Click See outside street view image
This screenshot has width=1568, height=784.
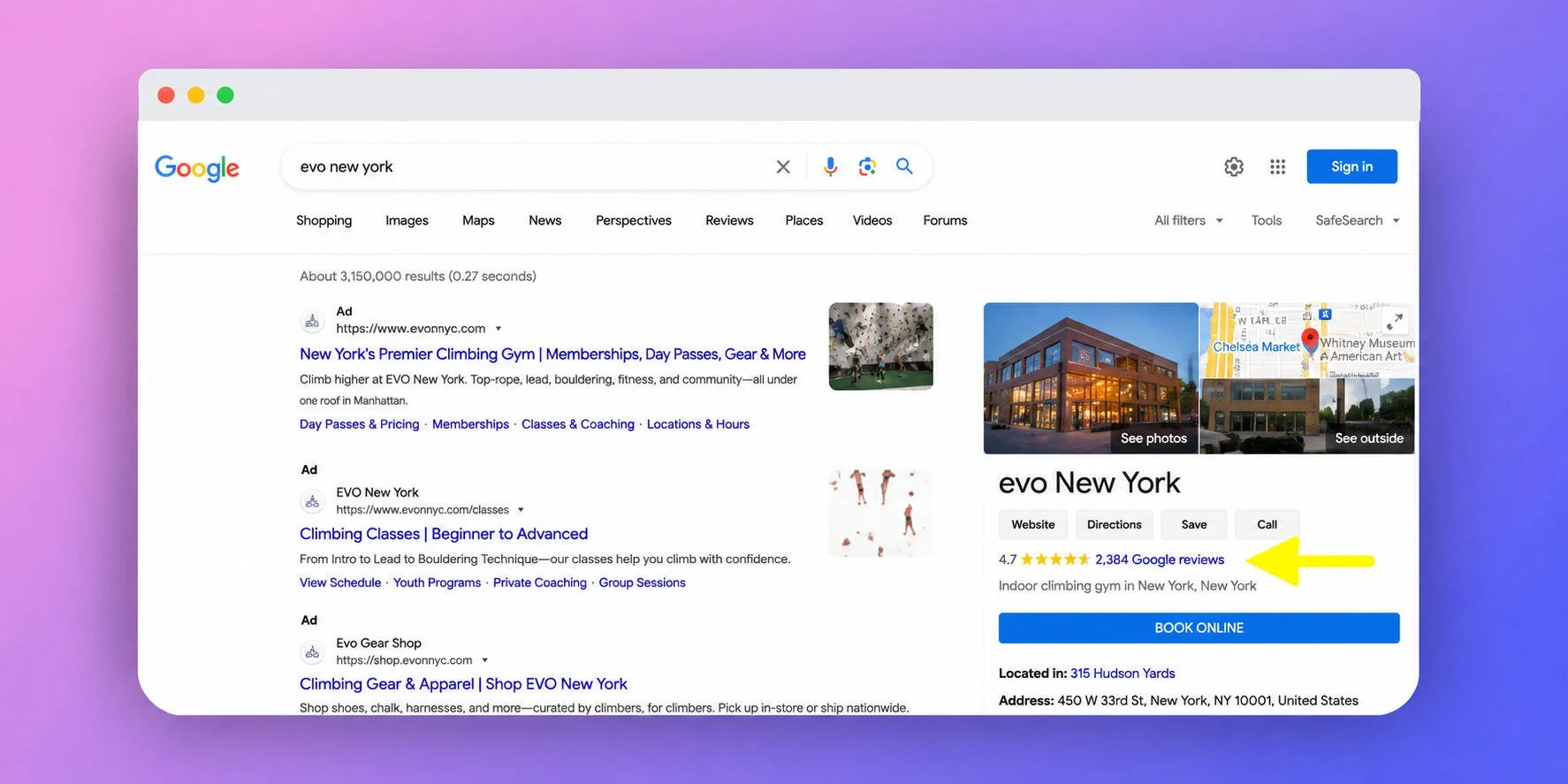[x=1369, y=438]
